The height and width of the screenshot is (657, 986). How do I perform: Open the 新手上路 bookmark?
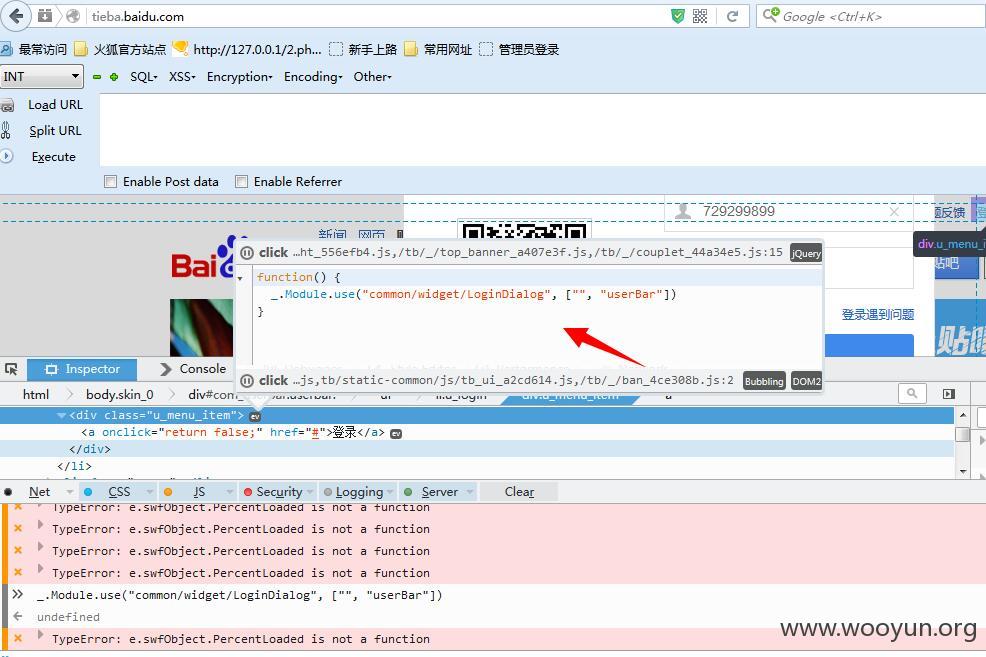[x=363, y=50]
